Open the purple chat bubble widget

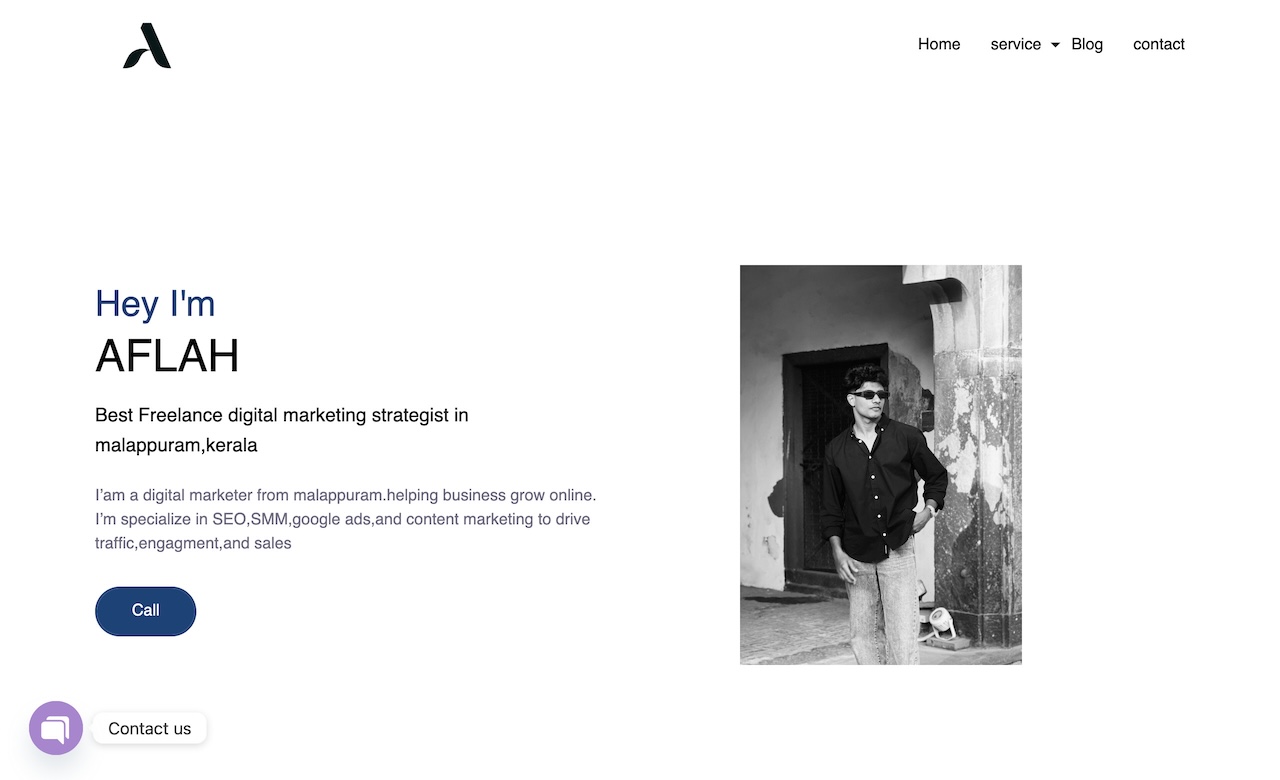tap(56, 728)
